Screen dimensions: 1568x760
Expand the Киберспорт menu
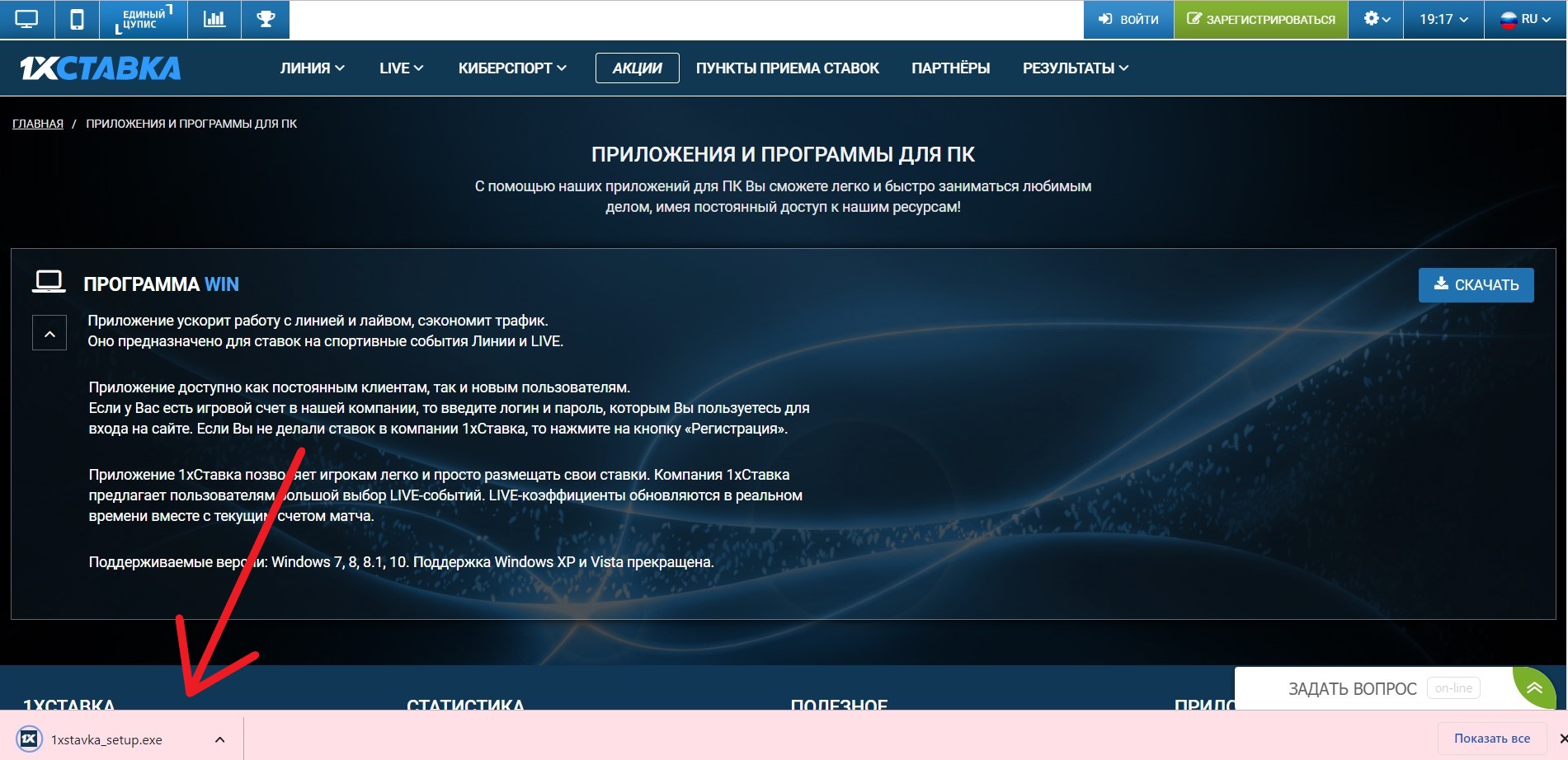pyautogui.click(x=512, y=68)
